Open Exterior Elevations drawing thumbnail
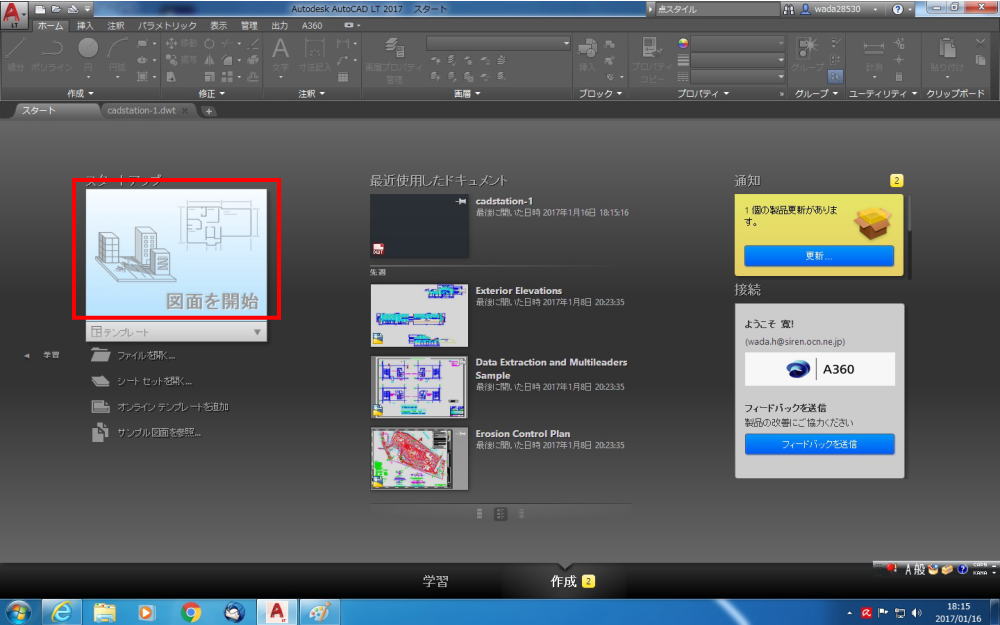 [419, 316]
